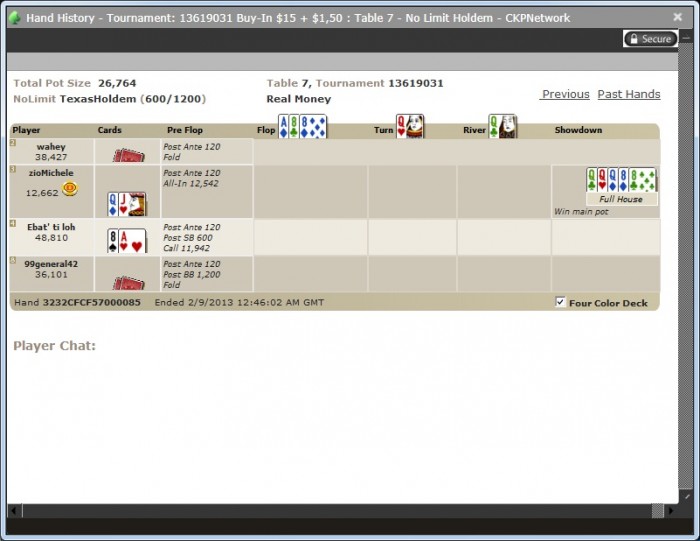Click the Full House label
The height and width of the screenshot is (541, 700).
(x=621, y=199)
